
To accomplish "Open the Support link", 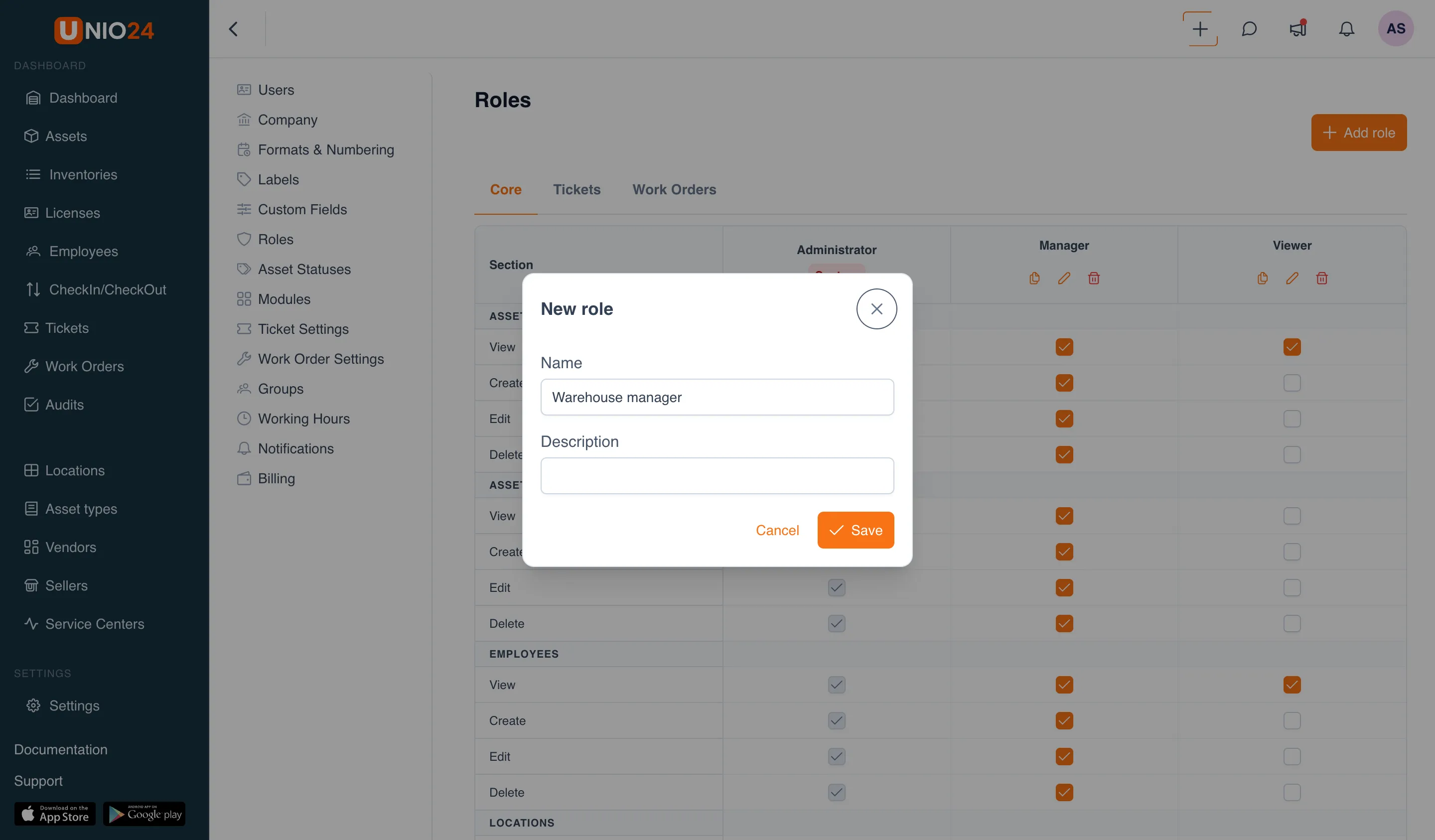I will [38, 781].
